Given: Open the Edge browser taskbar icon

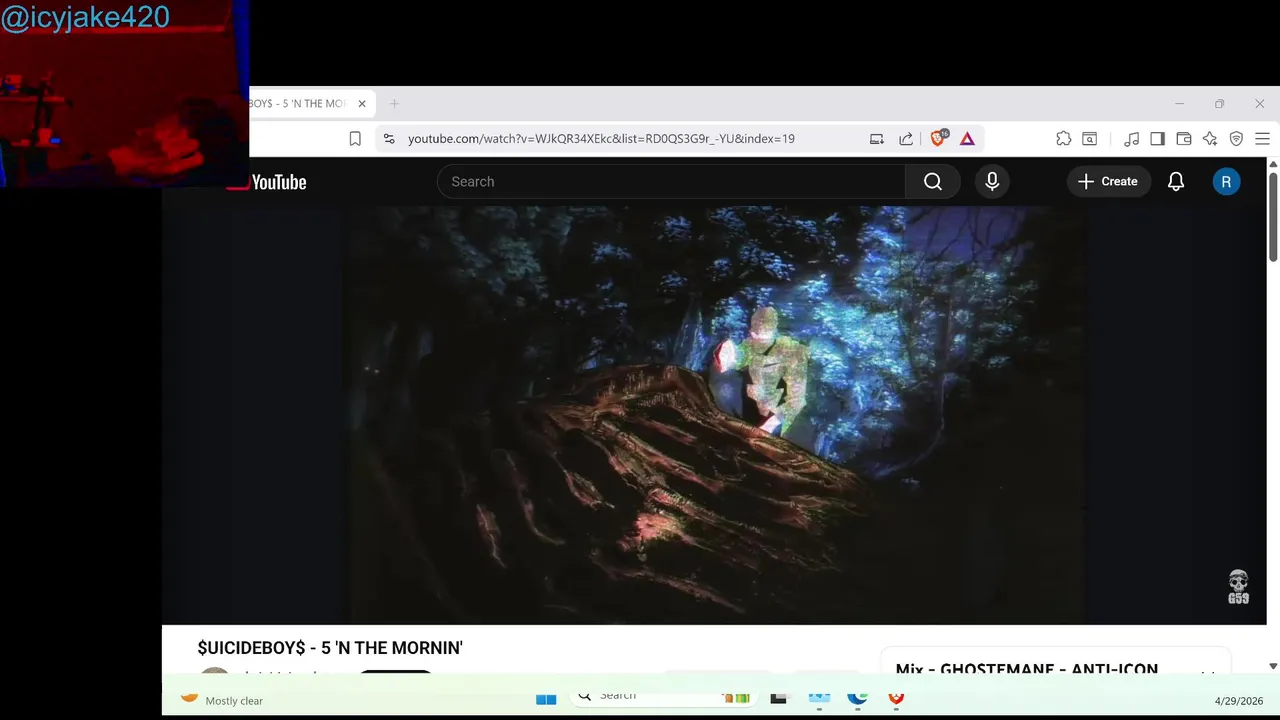Looking at the screenshot, I should [x=857, y=698].
